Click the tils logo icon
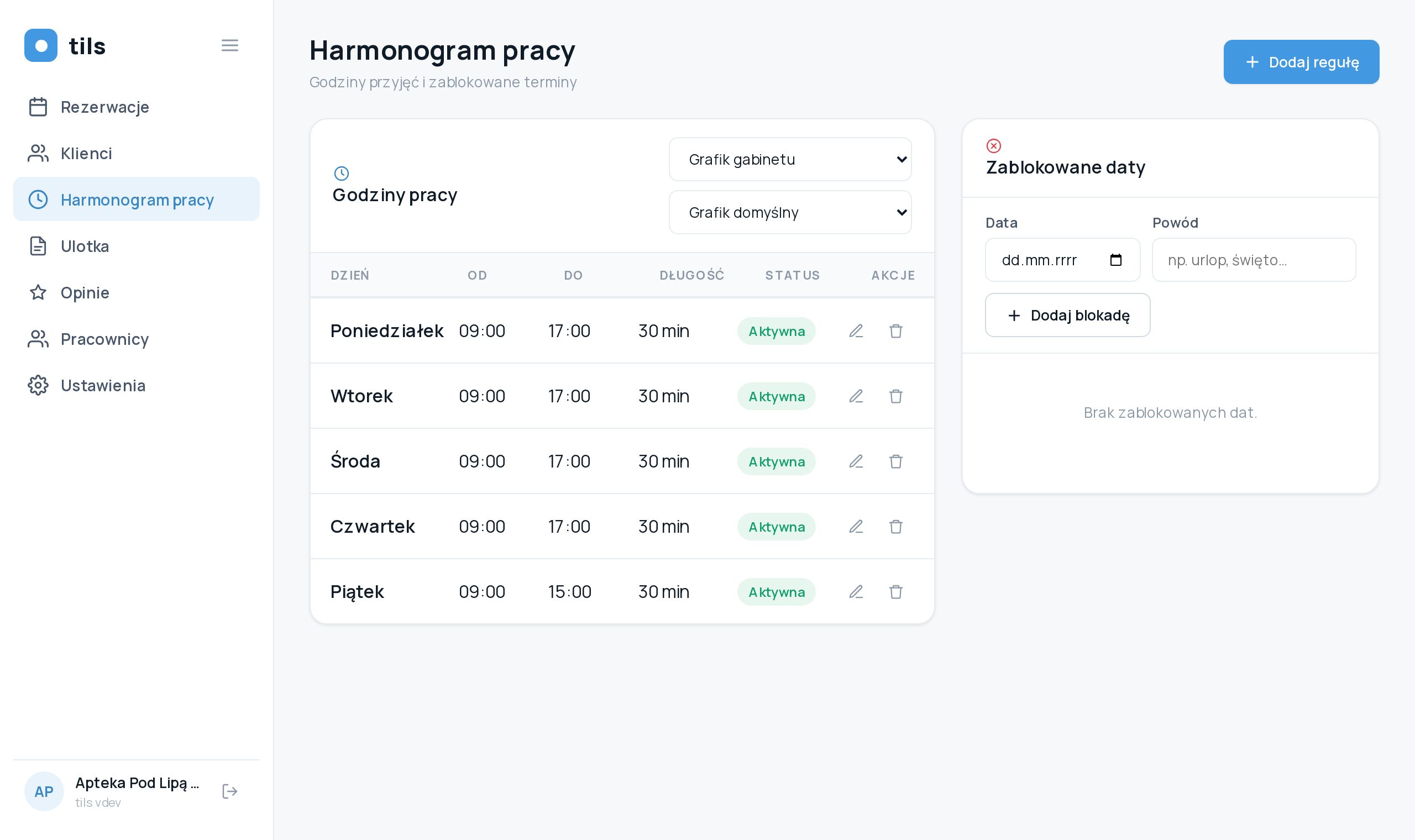This screenshot has height=840, width=1415. click(41, 45)
